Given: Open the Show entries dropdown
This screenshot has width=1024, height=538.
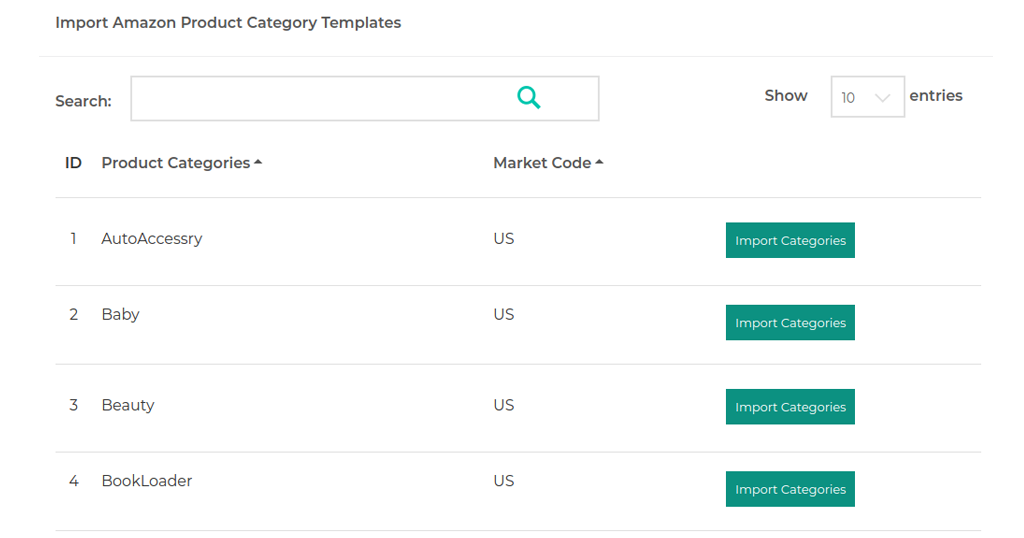Looking at the screenshot, I should pos(867,97).
